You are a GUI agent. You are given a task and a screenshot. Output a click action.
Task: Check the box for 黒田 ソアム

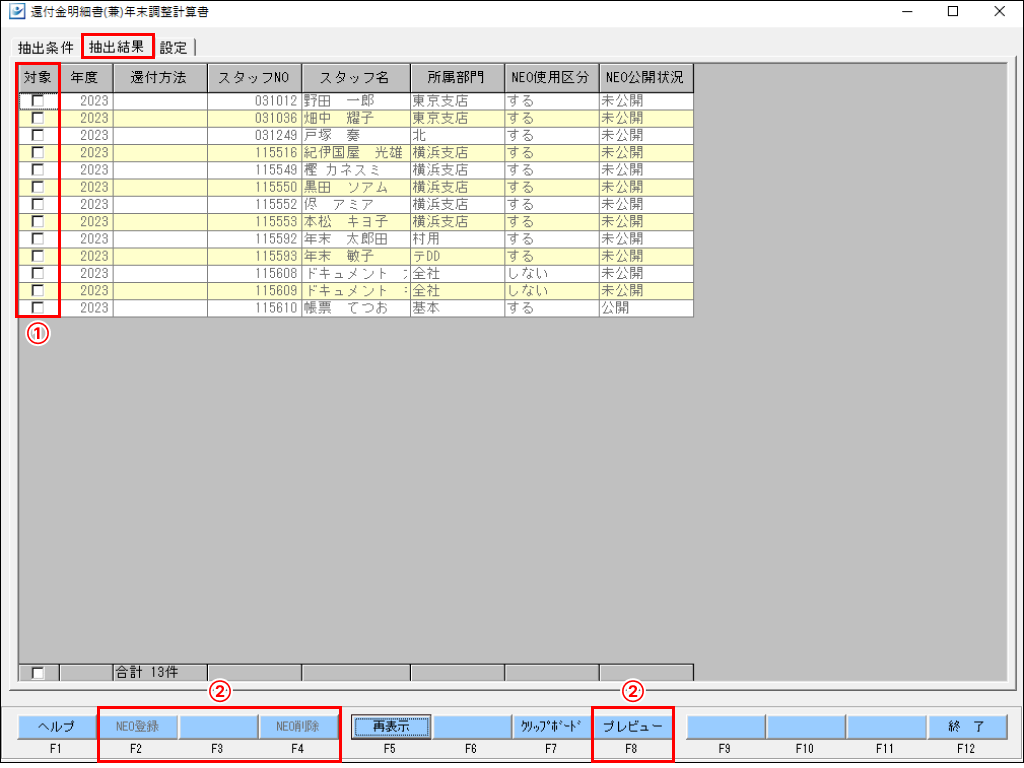(39, 187)
